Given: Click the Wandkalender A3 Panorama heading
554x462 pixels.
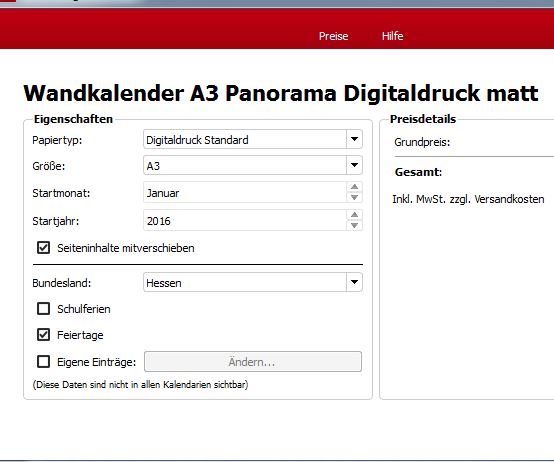Looking at the screenshot, I should [281, 93].
